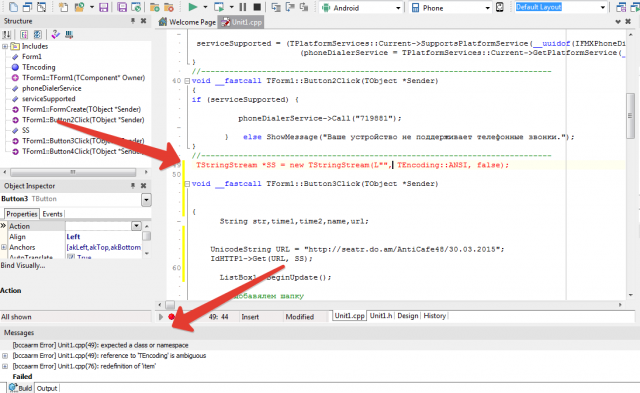
Task: Switch to the History tab
Action: click(x=434, y=316)
